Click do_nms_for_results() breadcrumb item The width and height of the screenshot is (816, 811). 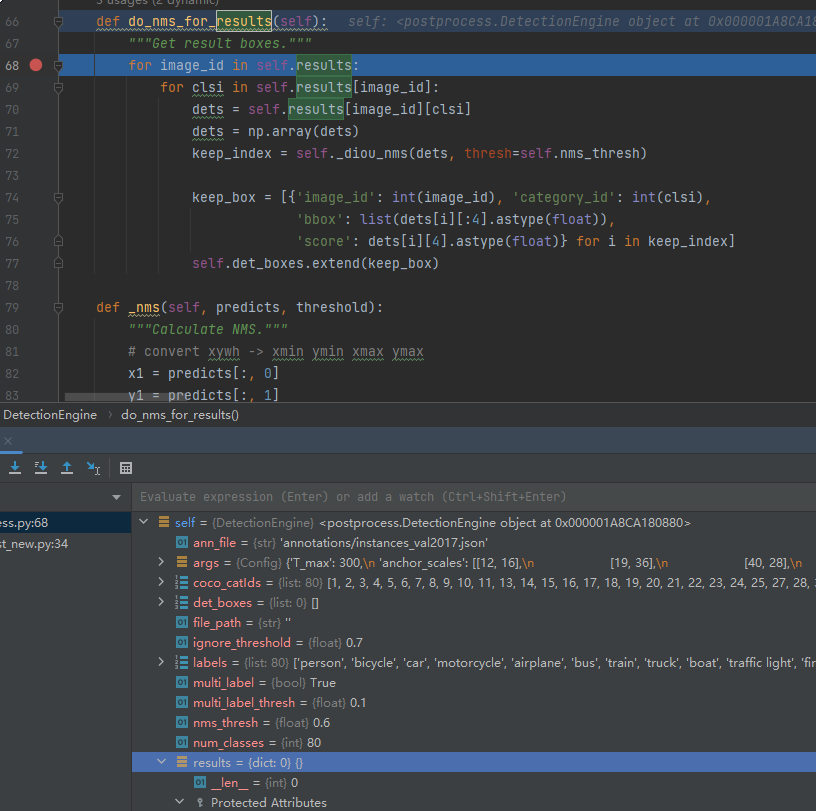click(180, 414)
